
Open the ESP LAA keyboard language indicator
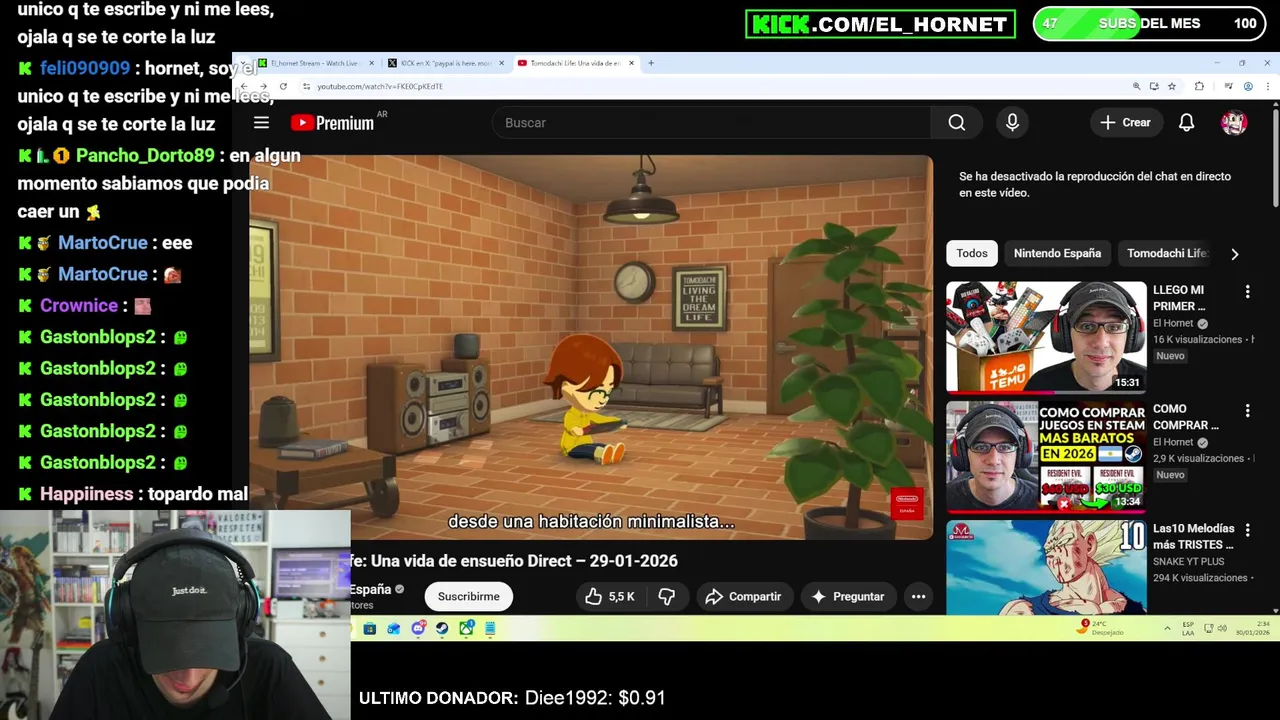pyautogui.click(x=1188, y=628)
